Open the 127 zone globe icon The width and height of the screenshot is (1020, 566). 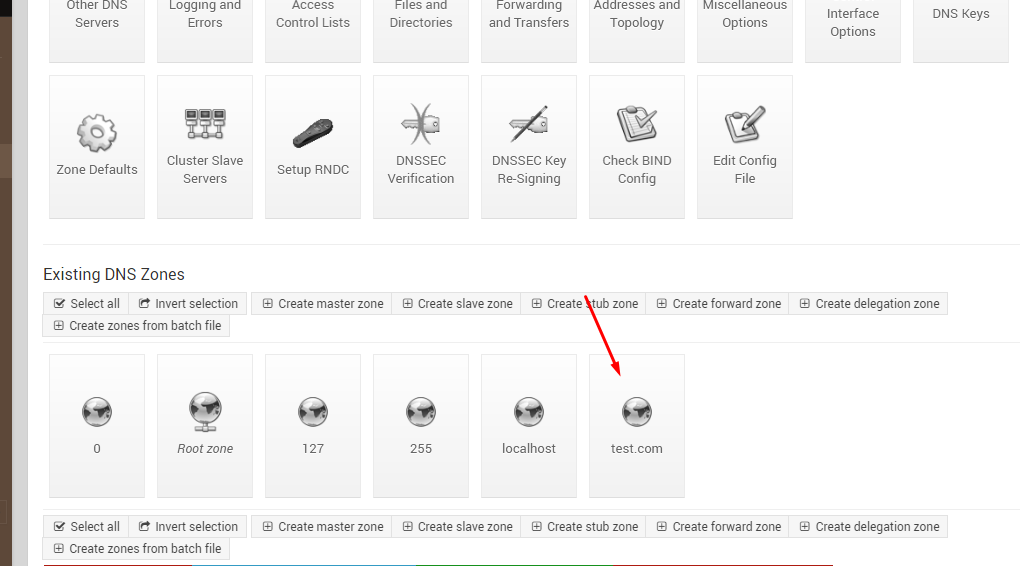[313, 412]
